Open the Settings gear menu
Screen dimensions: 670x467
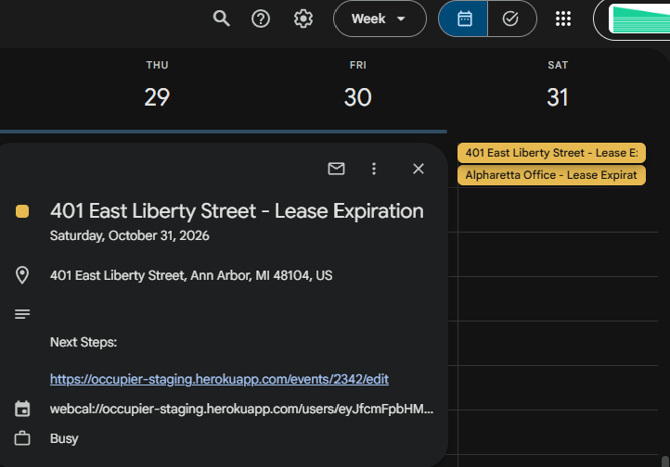point(303,19)
